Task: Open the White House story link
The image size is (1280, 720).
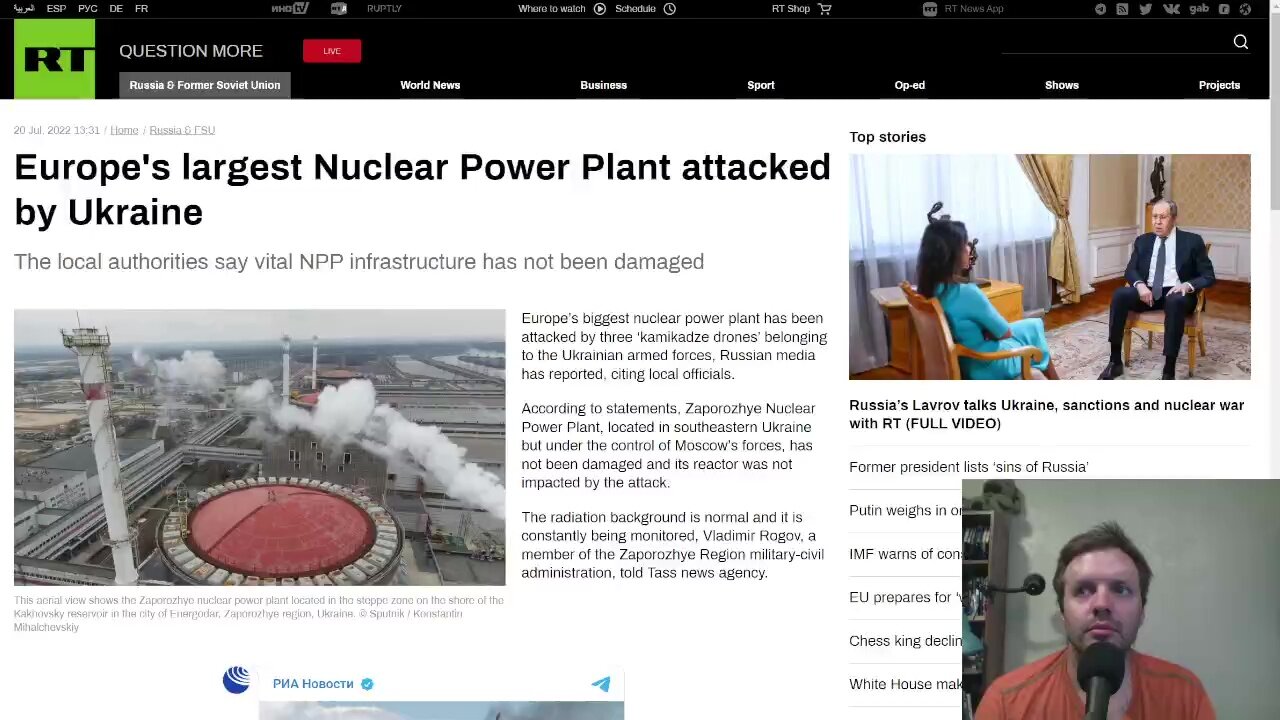Action: coord(905,684)
